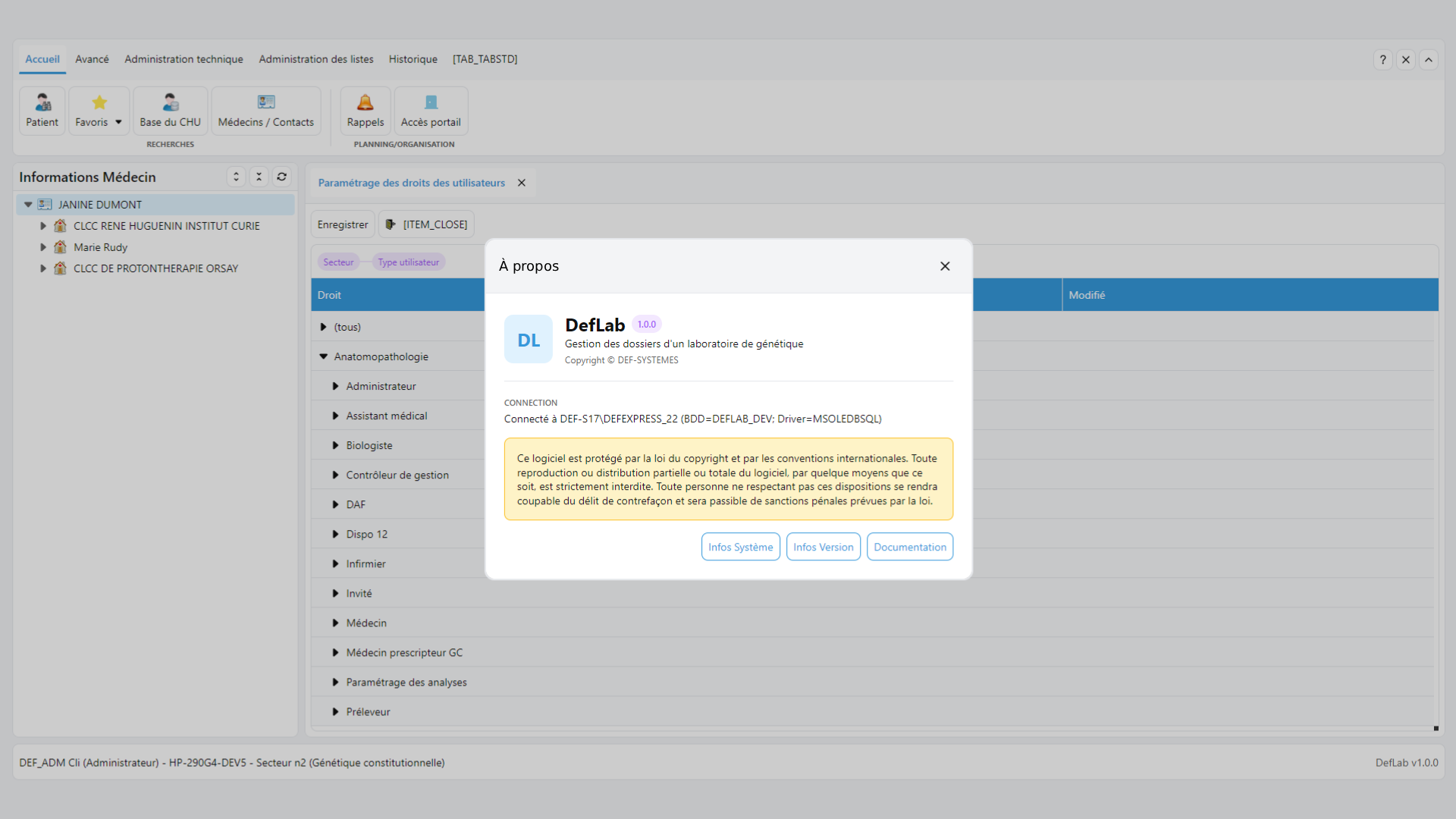Click the Enregistrer button

tap(343, 224)
